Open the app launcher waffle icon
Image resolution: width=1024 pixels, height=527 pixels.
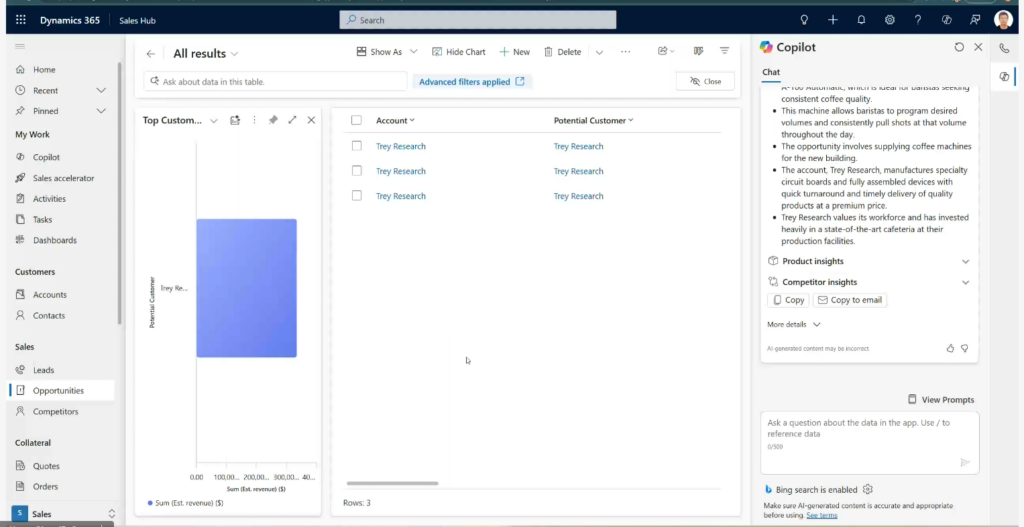point(21,20)
